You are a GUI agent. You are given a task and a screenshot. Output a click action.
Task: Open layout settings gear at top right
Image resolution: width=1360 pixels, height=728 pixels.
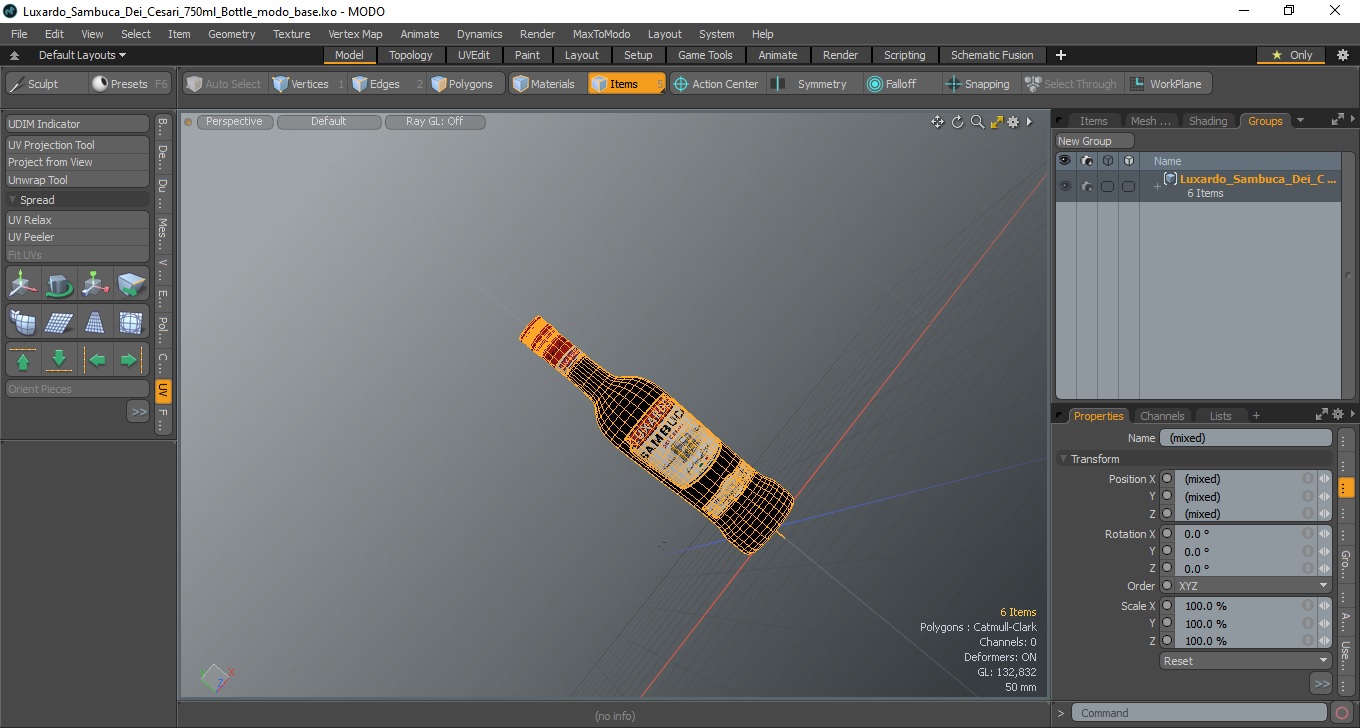point(1343,55)
